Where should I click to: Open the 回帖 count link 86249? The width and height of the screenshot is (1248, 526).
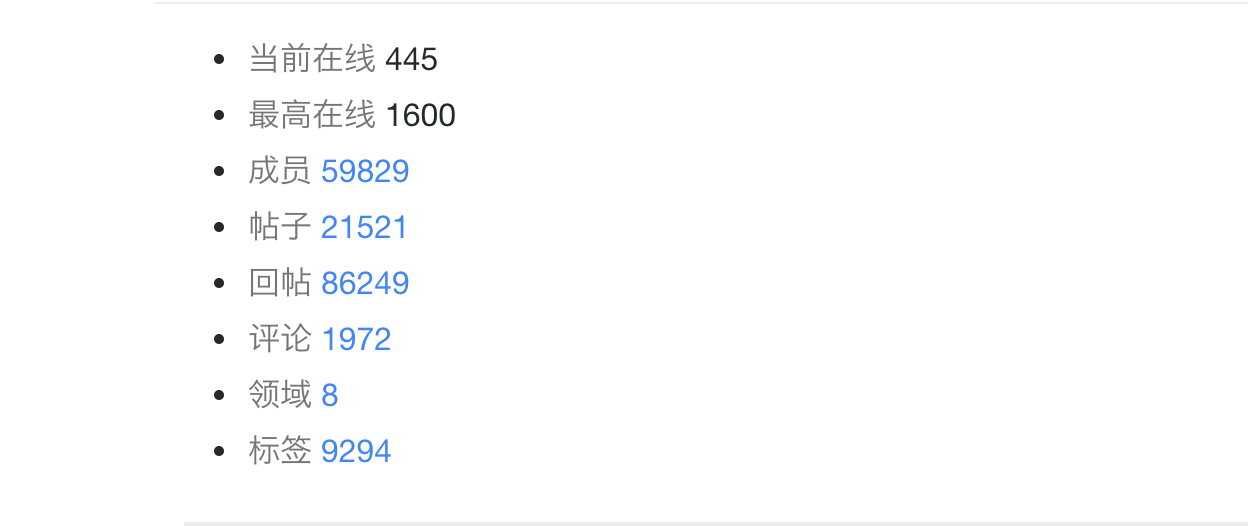365,283
